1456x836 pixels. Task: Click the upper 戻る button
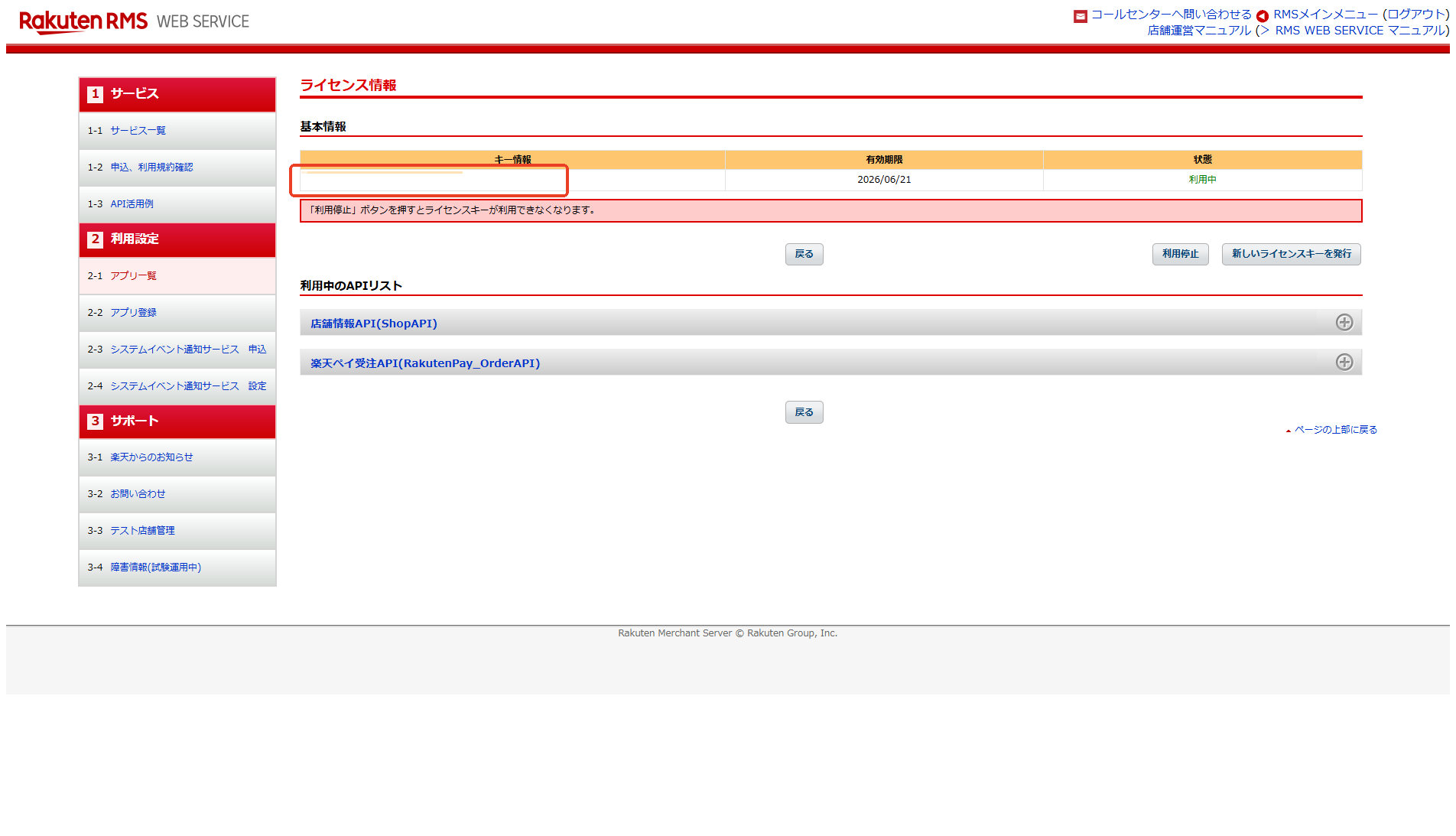[804, 254]
